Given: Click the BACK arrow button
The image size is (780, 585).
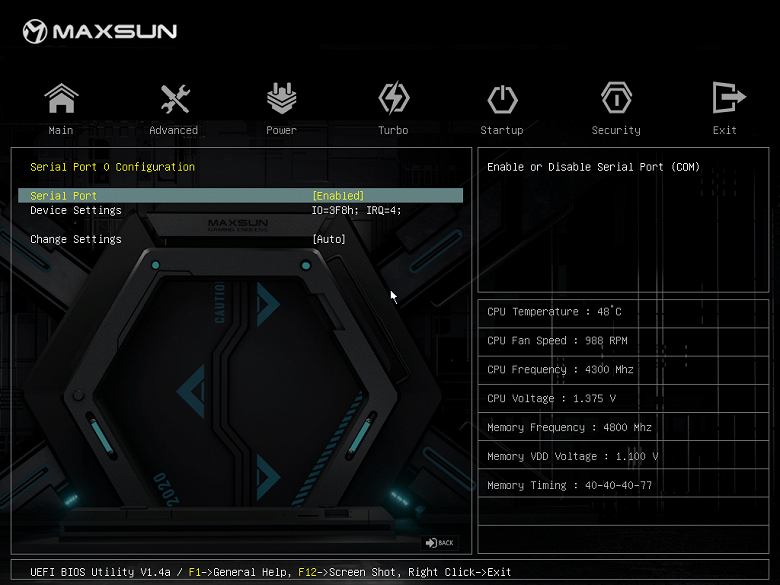Looking at the screenshot, I should 439,543.
